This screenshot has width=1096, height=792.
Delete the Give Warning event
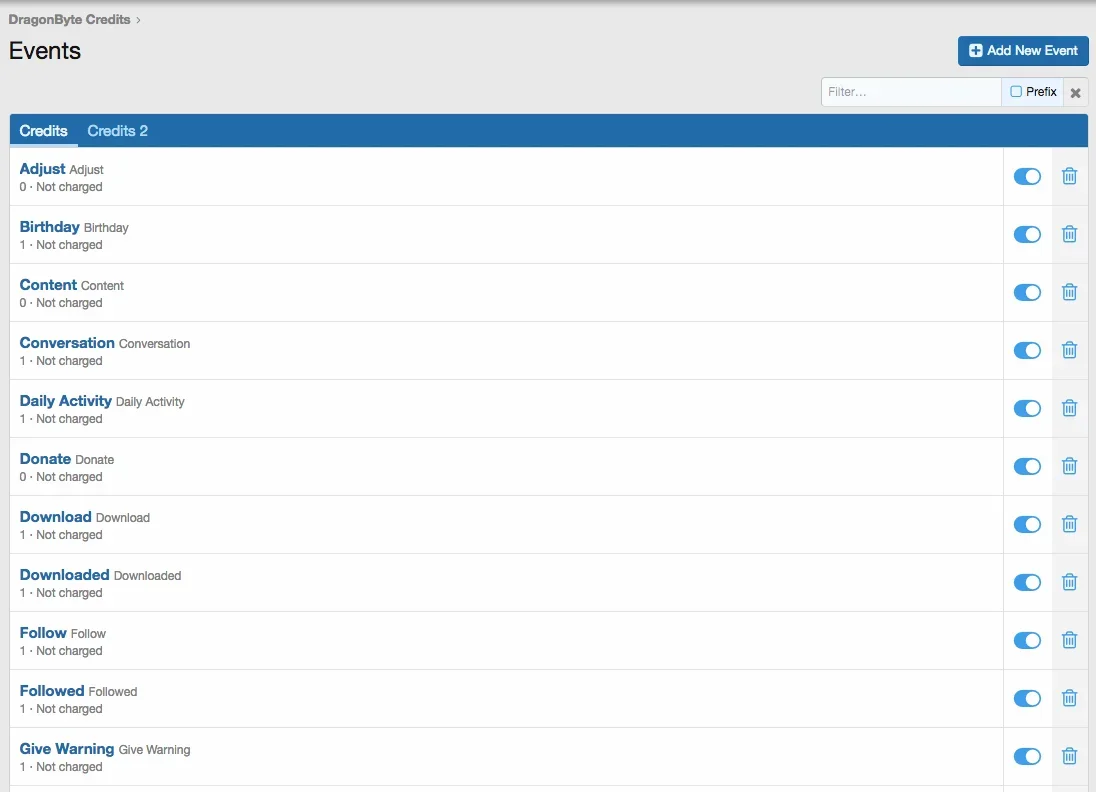pyautogui.click(x=1069, y=756)
